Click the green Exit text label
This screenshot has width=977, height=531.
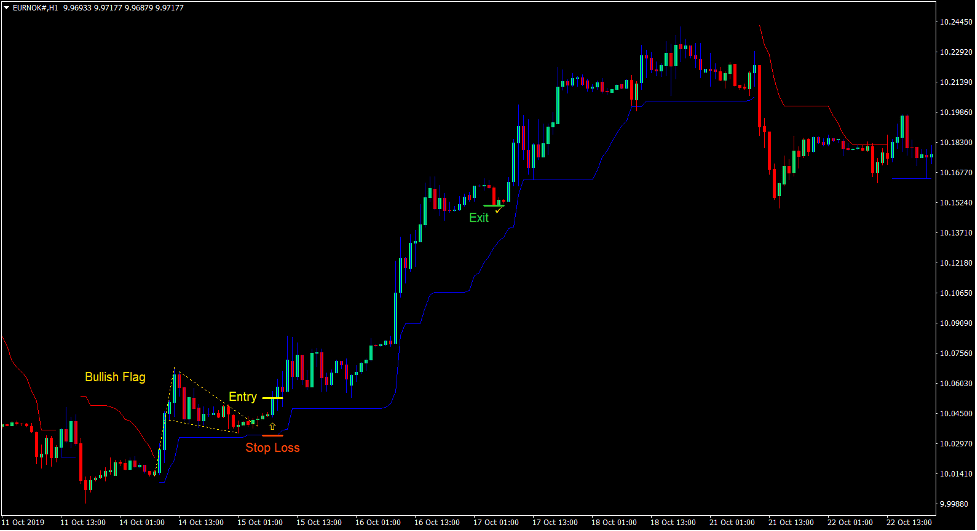click(x=479, y=217)
